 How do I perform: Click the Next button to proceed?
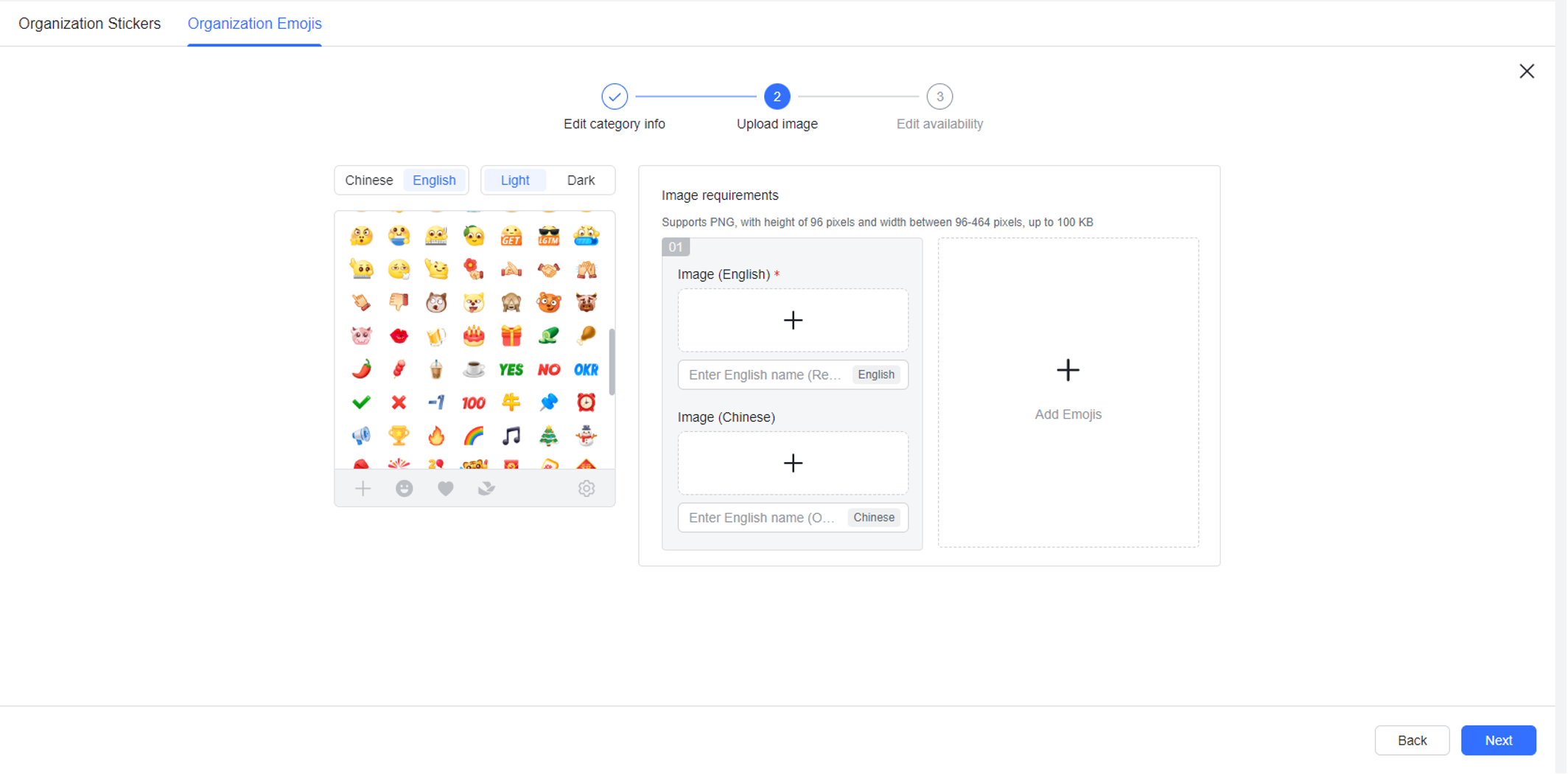(x=1499, y=740)
